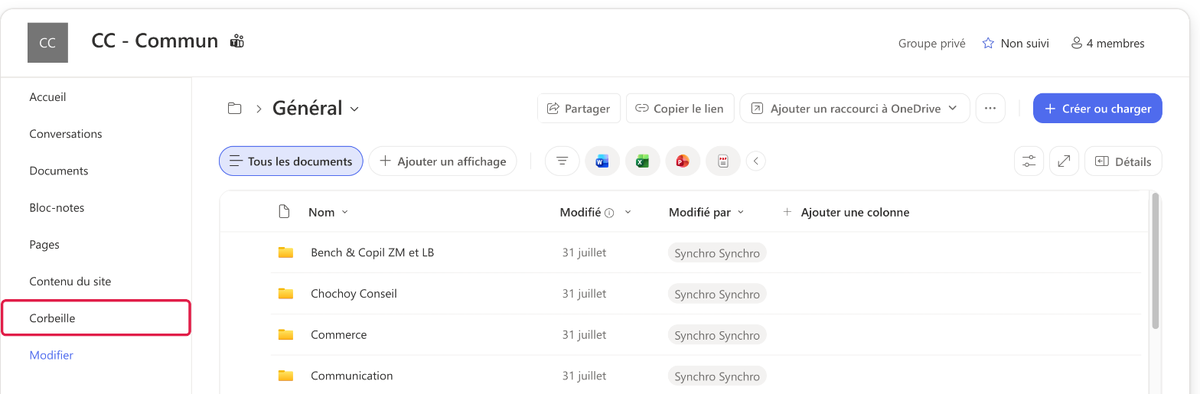Click Créer ou charger button
Screen dimensions: 1200x394
[x=1097, y=108]
